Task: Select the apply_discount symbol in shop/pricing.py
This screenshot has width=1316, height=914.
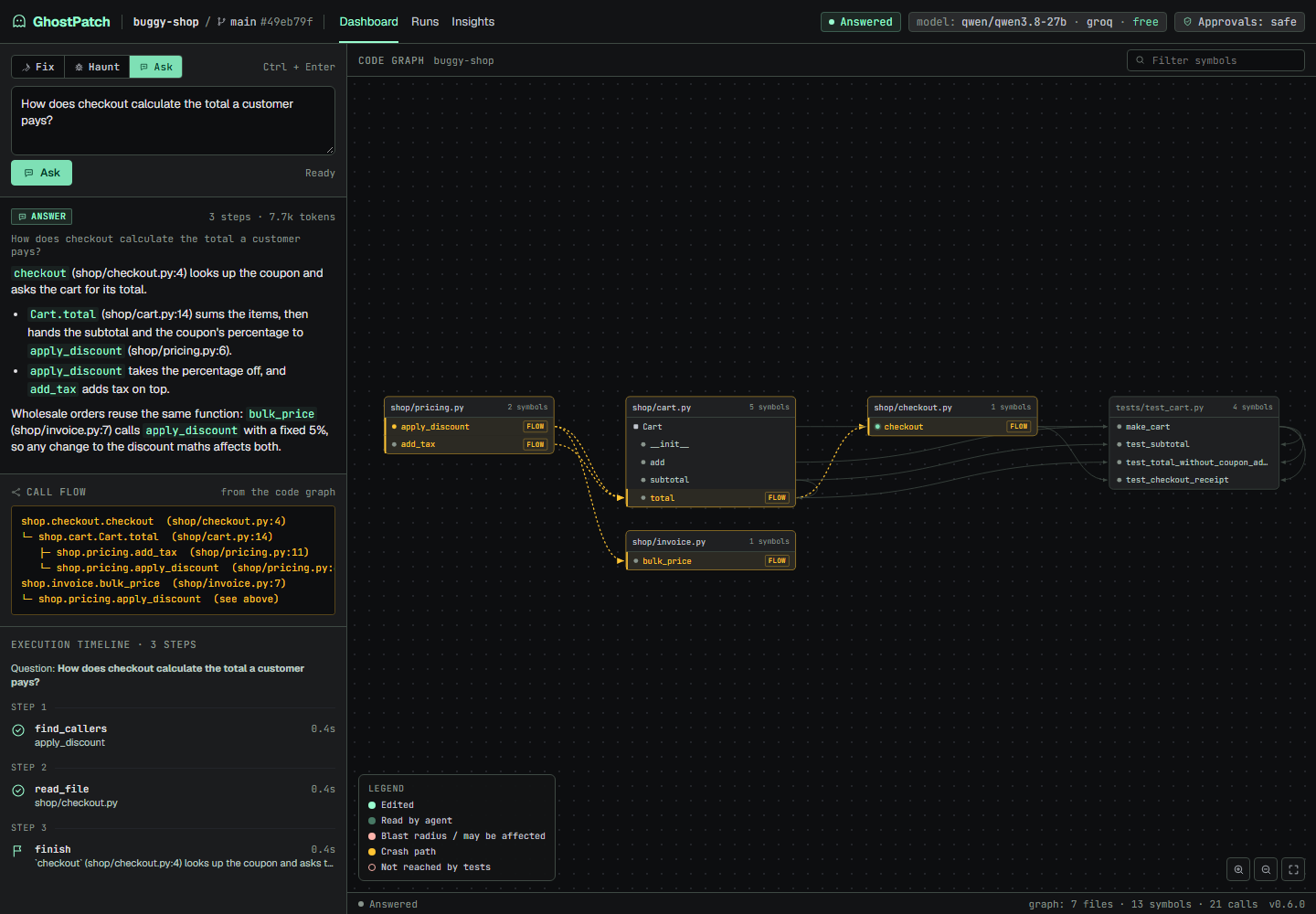Action: pyautogui.click(x=469, y=427)
